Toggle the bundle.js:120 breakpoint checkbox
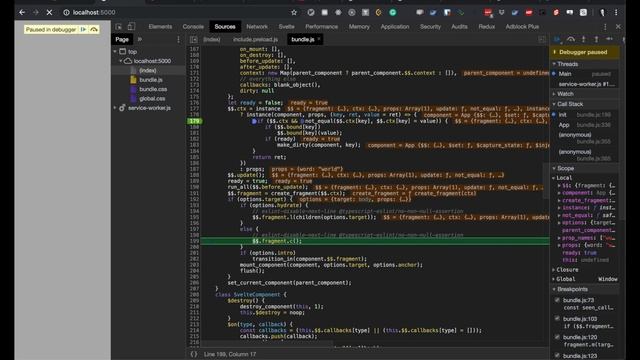640x360 pixels. (x=557, y=337)
